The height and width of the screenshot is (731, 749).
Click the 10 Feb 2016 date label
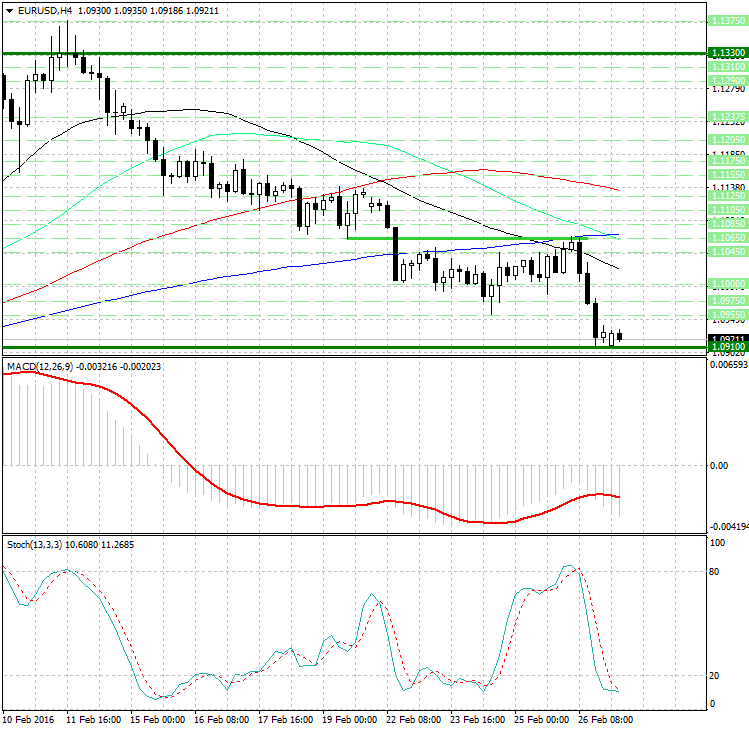pyautogui.click(x=29, y=720)
